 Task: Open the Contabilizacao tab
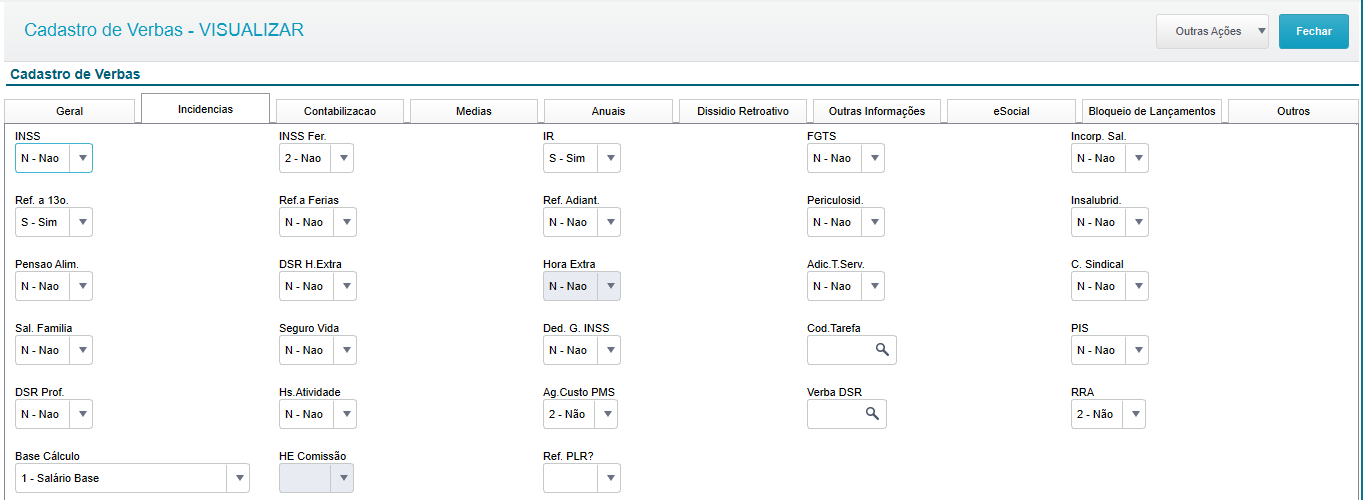(x=340, y=111)
